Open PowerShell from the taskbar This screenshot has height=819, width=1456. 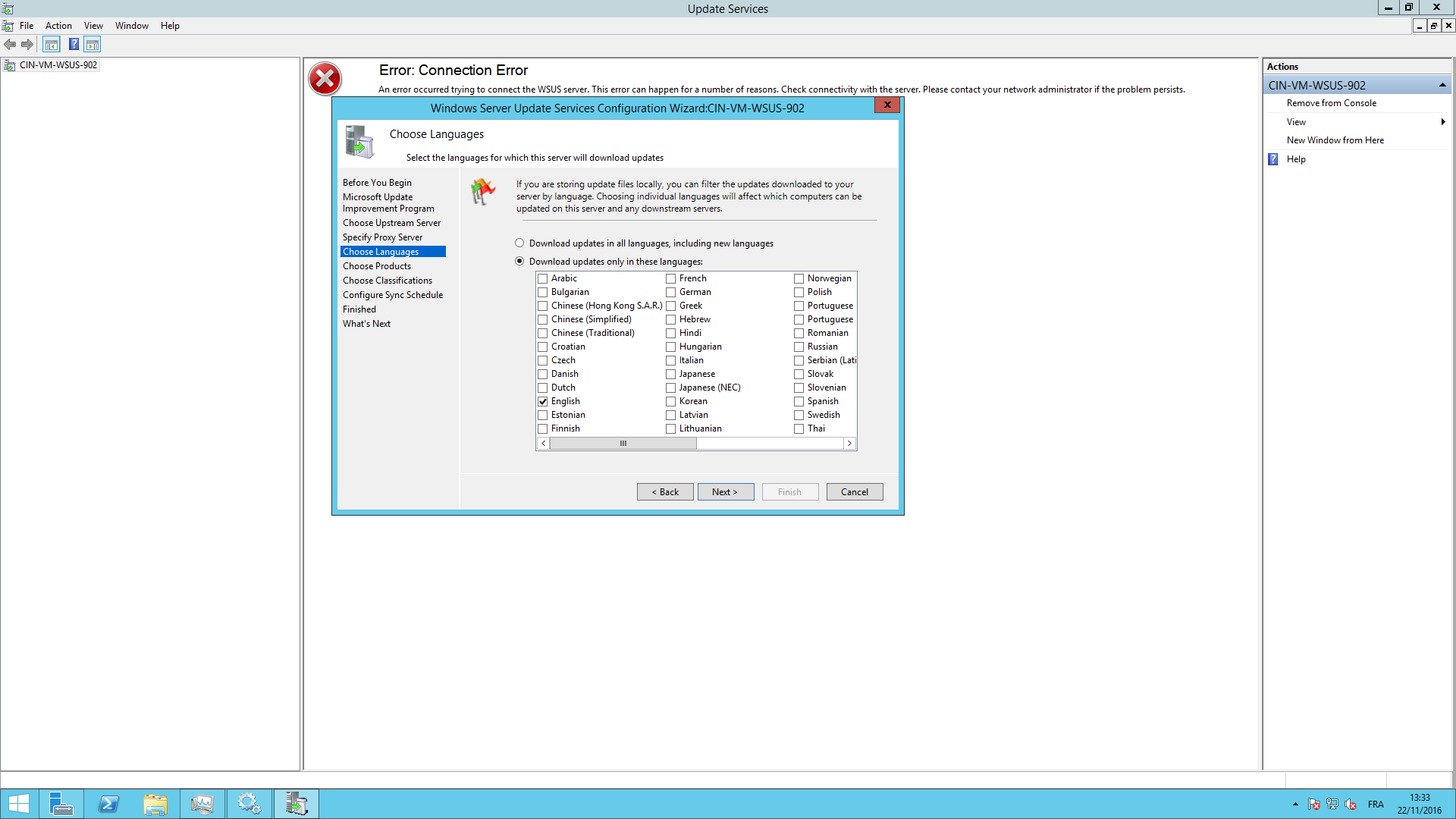coord(108,804)
